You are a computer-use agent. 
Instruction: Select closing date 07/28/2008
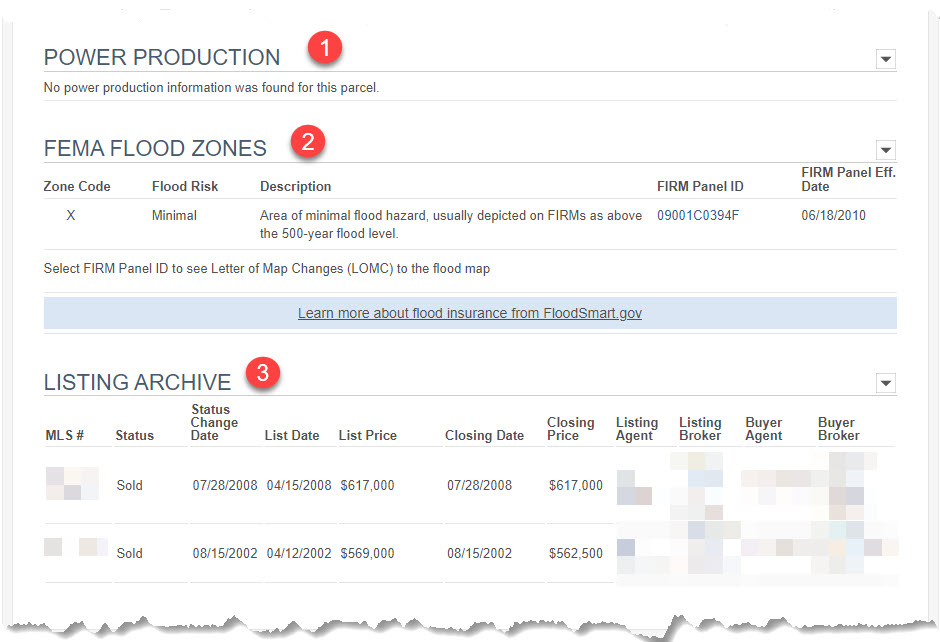(x=480, y=485)
